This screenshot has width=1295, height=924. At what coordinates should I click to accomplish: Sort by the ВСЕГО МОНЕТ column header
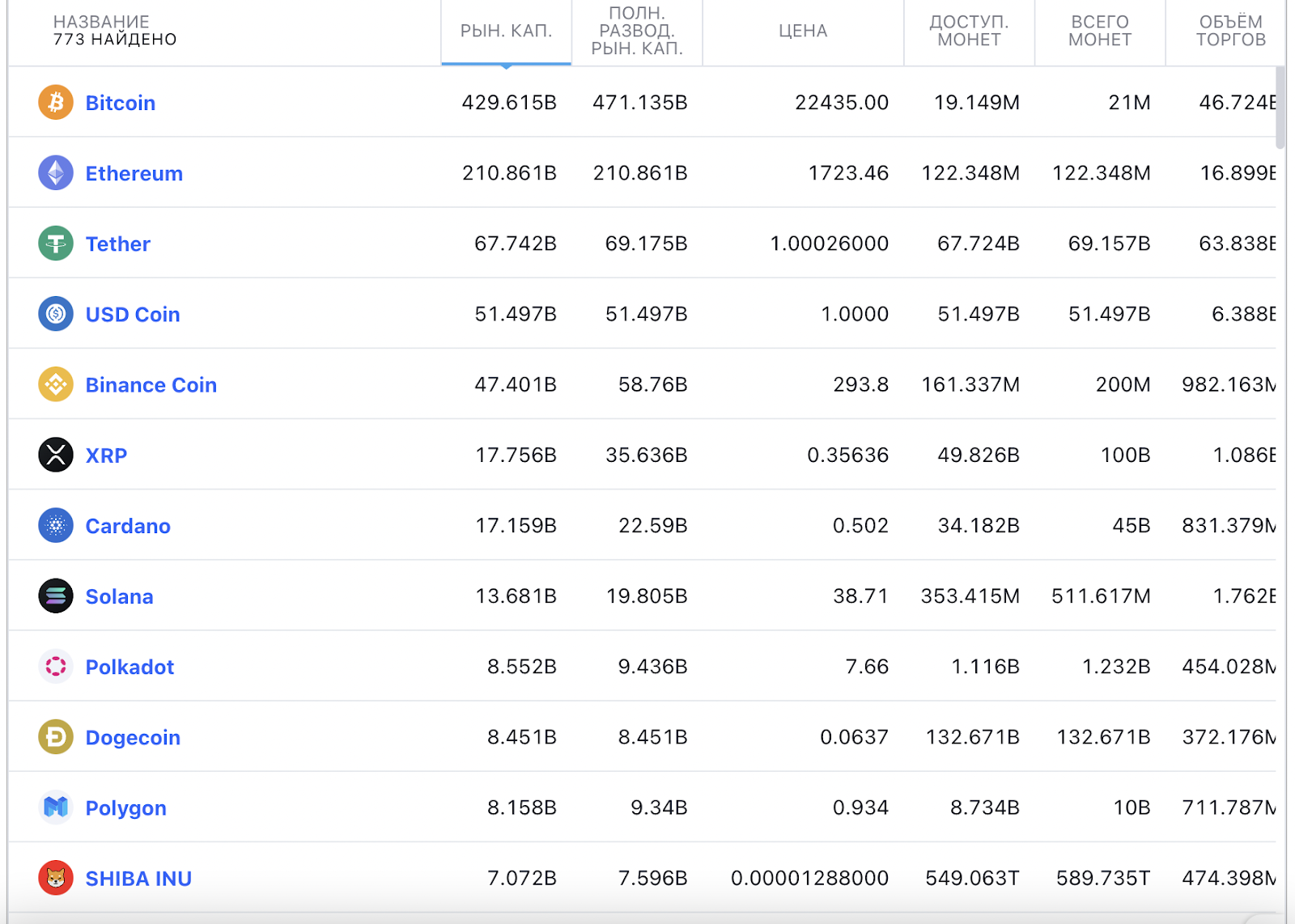pos(1100,31)
